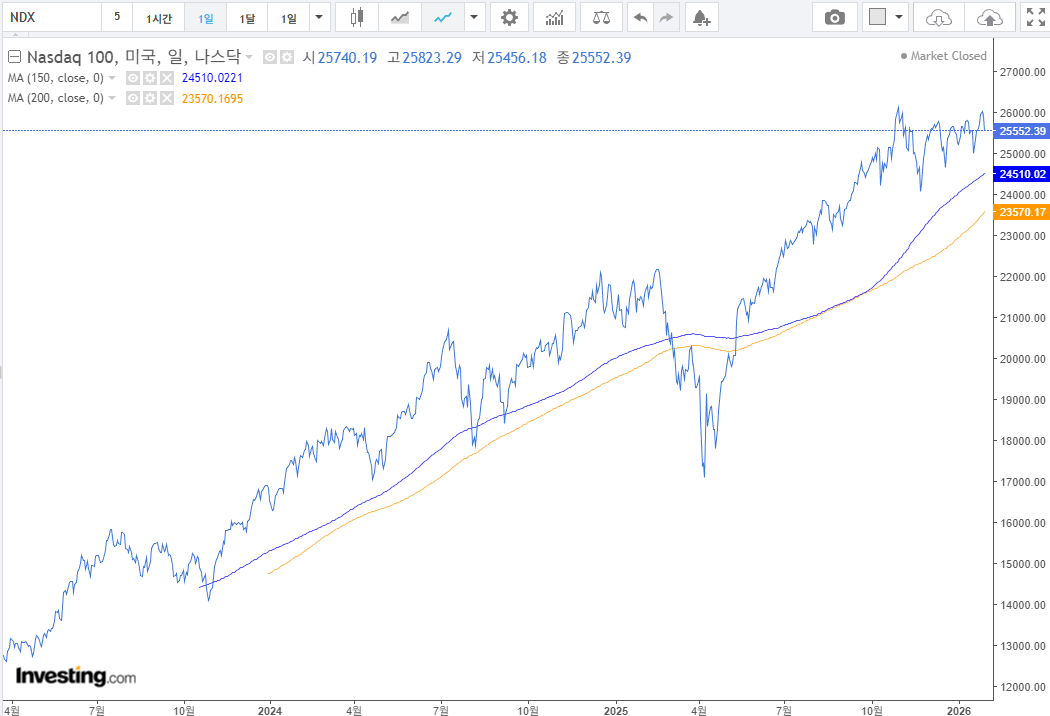Expand the small arrow tab under the symbol box
The width and height of the screenshot is (1050, 716).
[16, 34]
